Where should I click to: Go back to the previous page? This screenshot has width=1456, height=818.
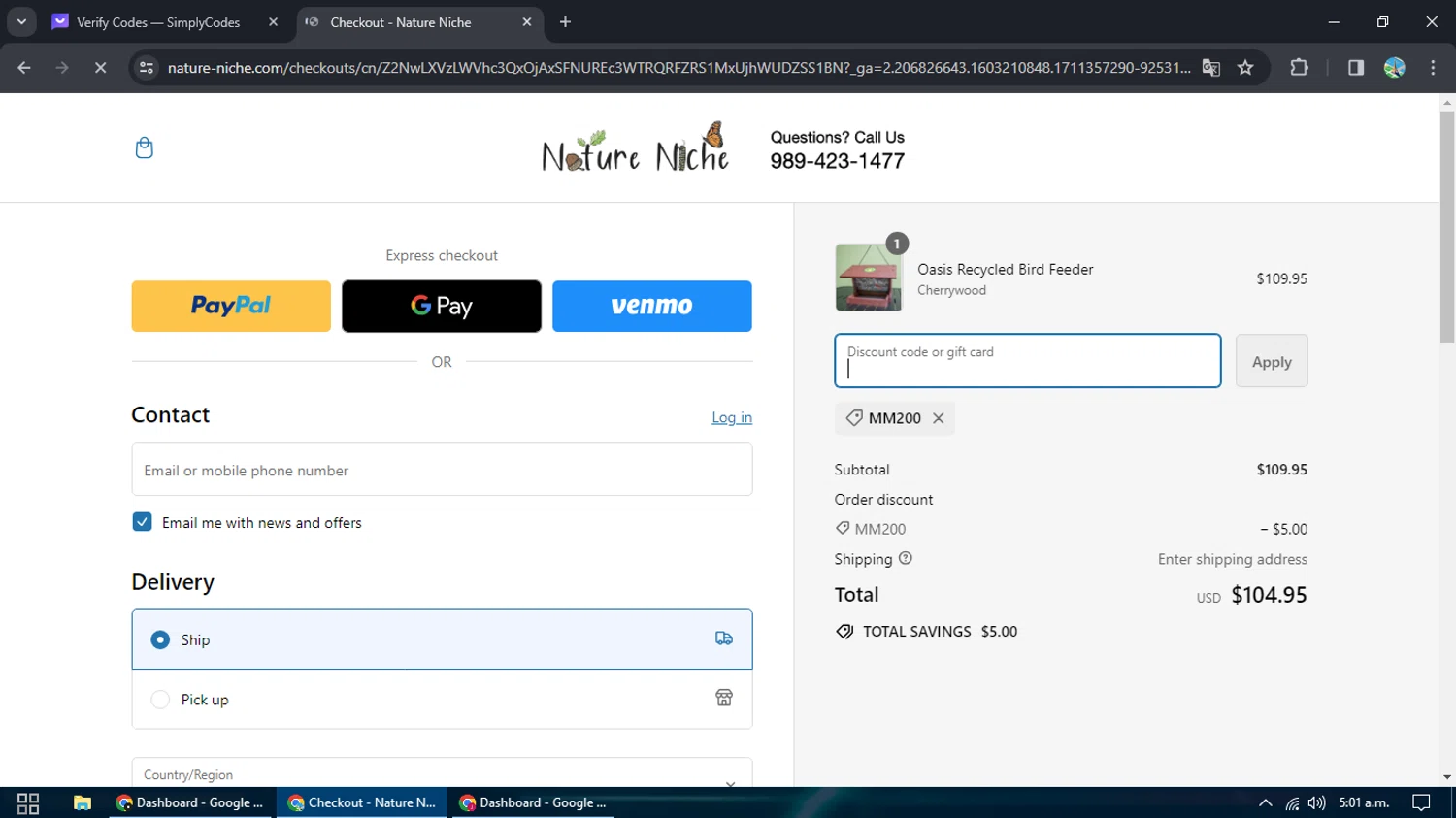(24, 68)
